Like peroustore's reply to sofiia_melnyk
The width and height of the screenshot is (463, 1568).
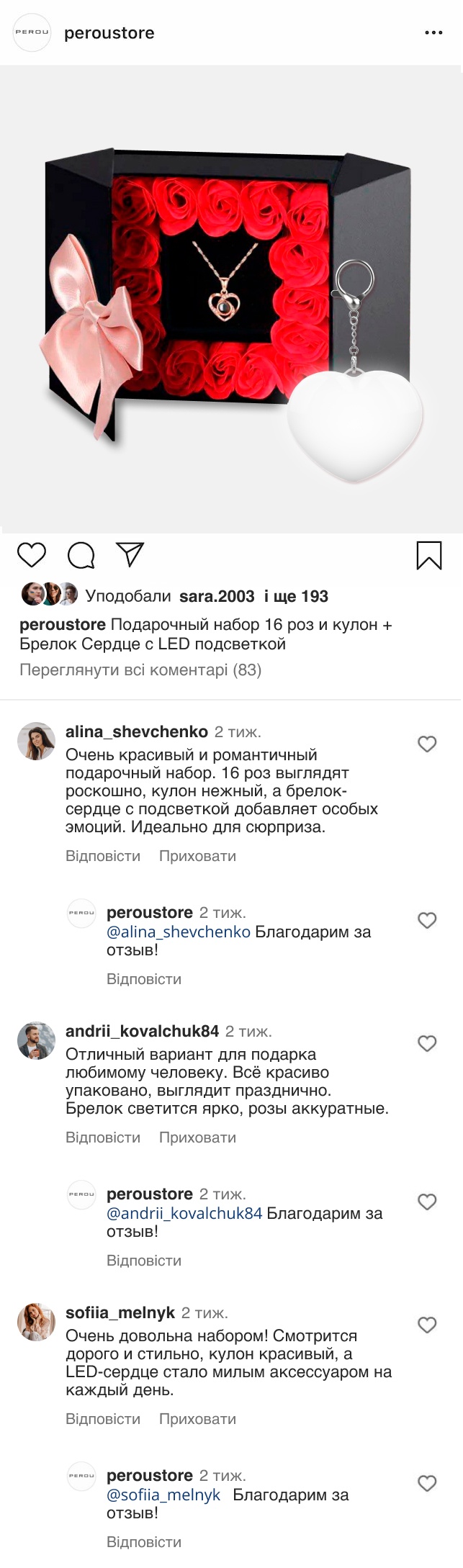pos(427,1483)
